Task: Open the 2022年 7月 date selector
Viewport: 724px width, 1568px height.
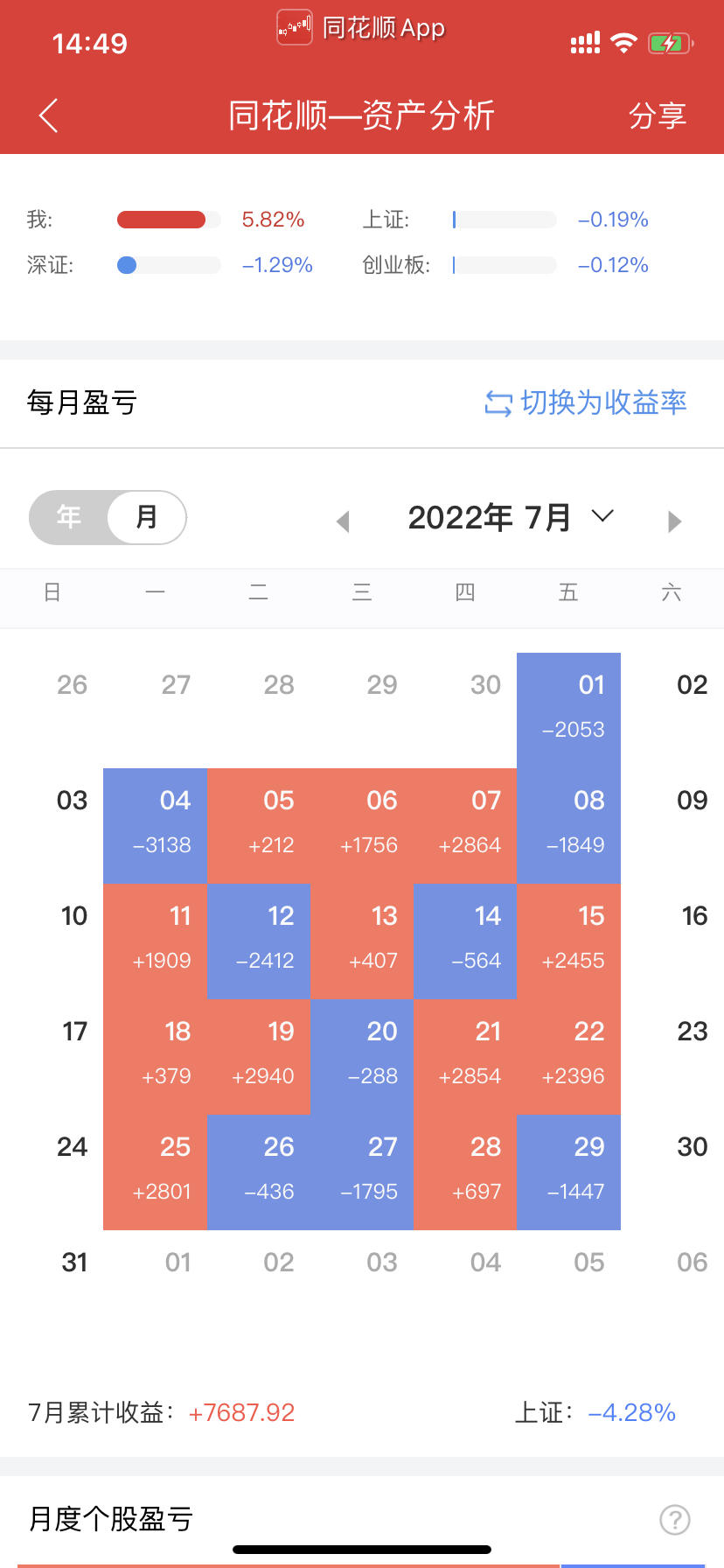Action: coord(511,518)
